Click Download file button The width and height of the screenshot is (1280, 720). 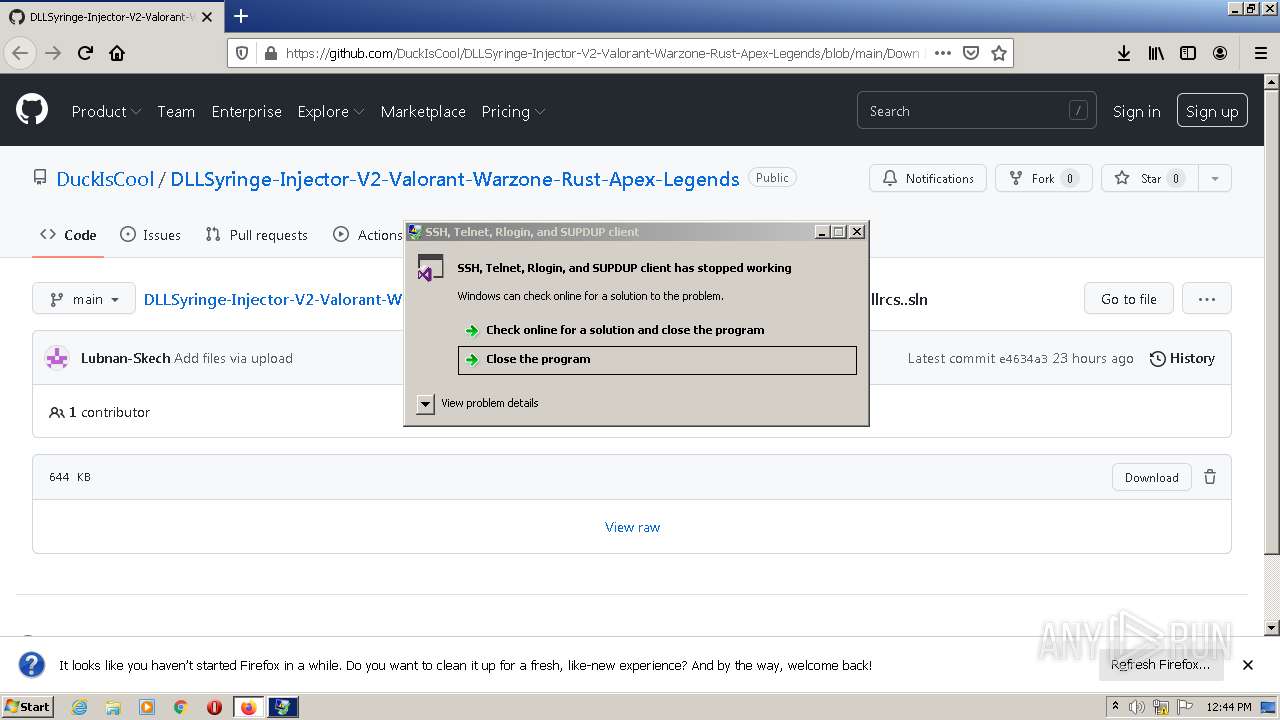coord(1152,477)
